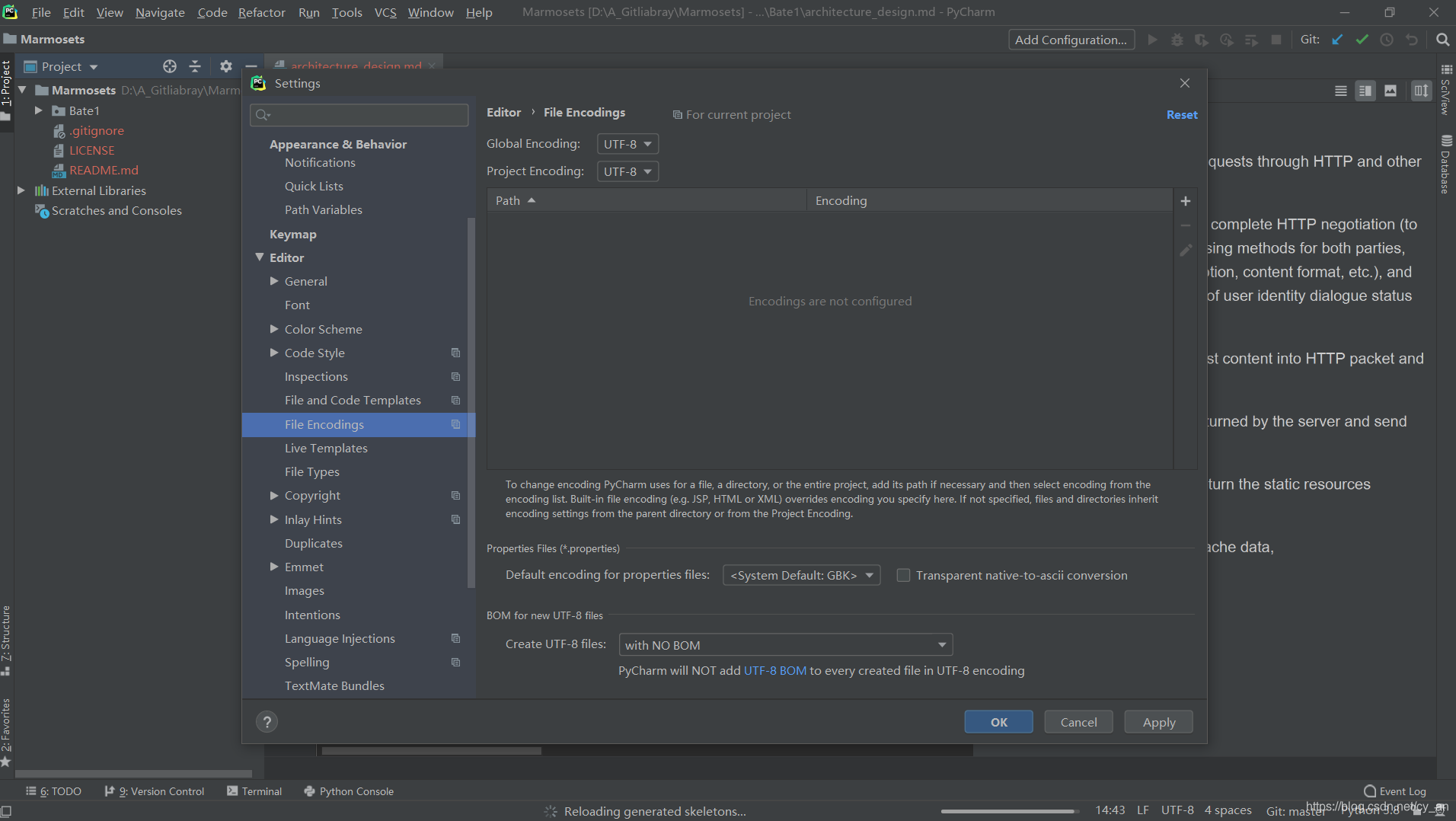
Task: Click settings tree vertical scrollbar
Action: [471, 402]
